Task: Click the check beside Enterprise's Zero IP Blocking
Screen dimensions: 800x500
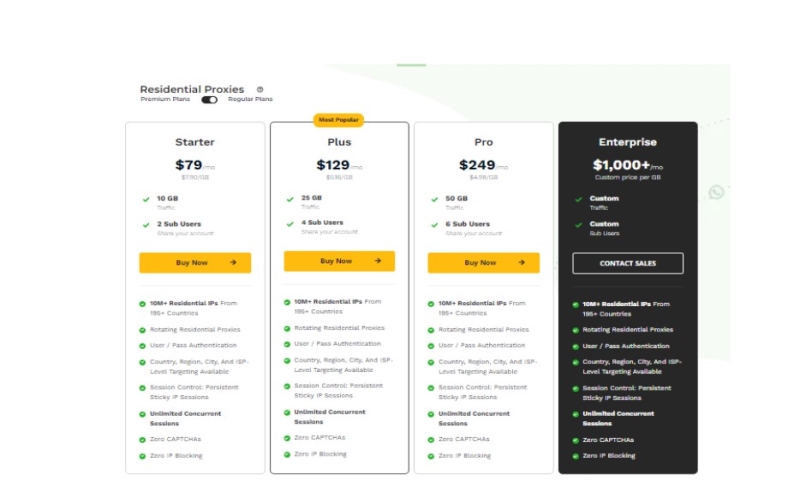Action: click(576, 456)
